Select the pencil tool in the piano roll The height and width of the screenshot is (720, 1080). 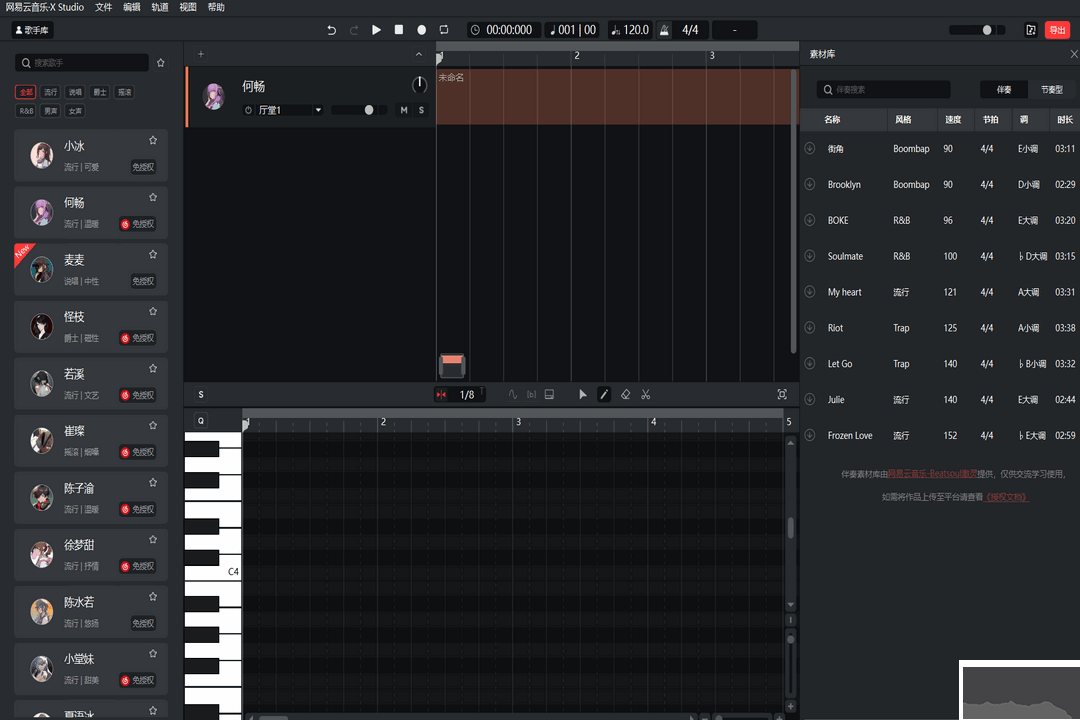pyautogui.click(x=604, y=394)
